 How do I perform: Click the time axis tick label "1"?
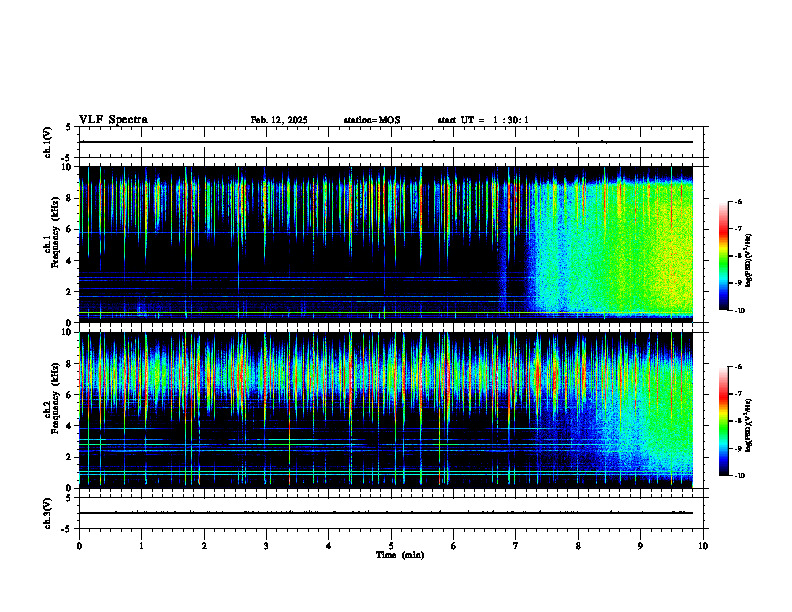[141, 546]
